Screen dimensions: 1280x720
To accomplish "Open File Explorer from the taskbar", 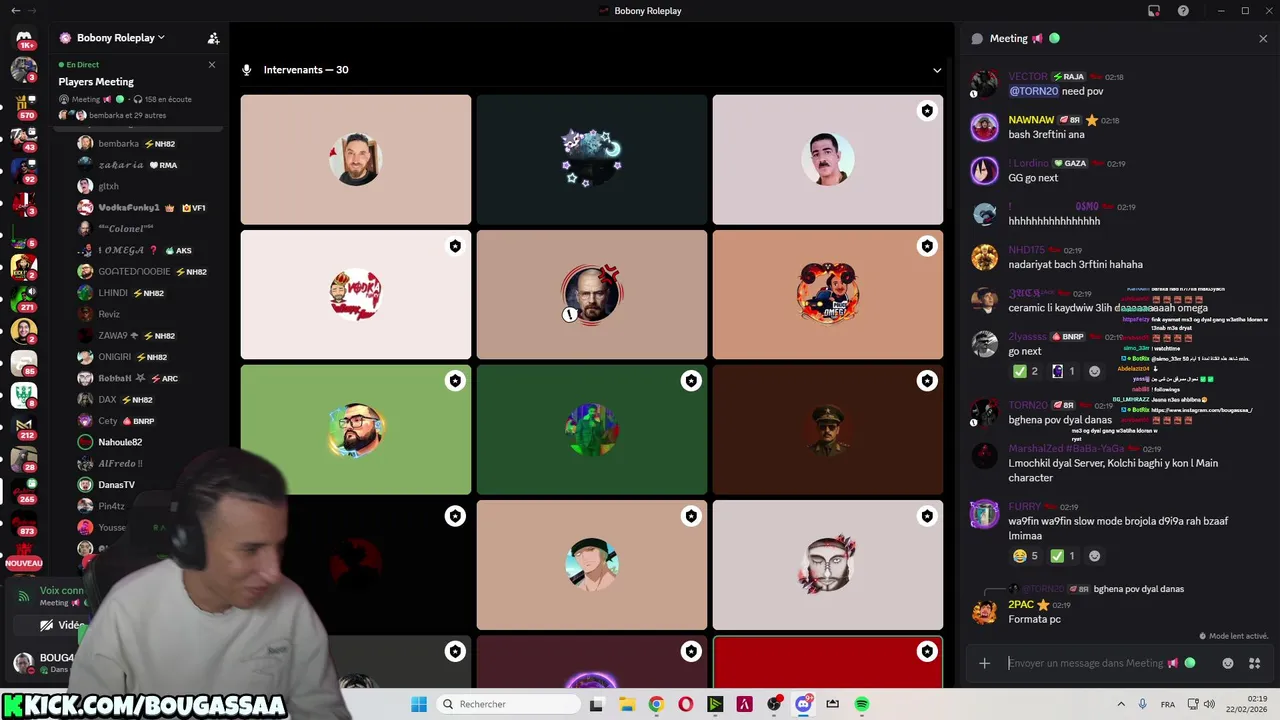I will tap(626, 704).
